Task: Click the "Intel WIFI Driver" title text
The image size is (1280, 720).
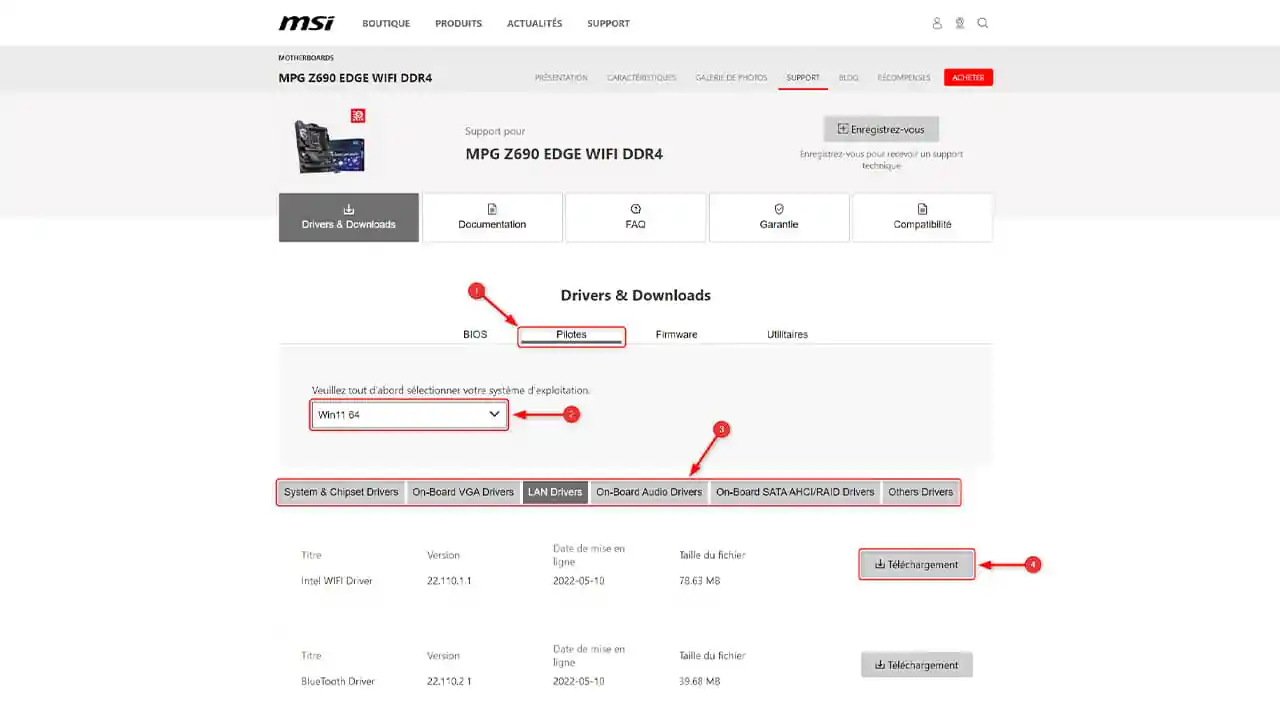Action: point(337,581)
